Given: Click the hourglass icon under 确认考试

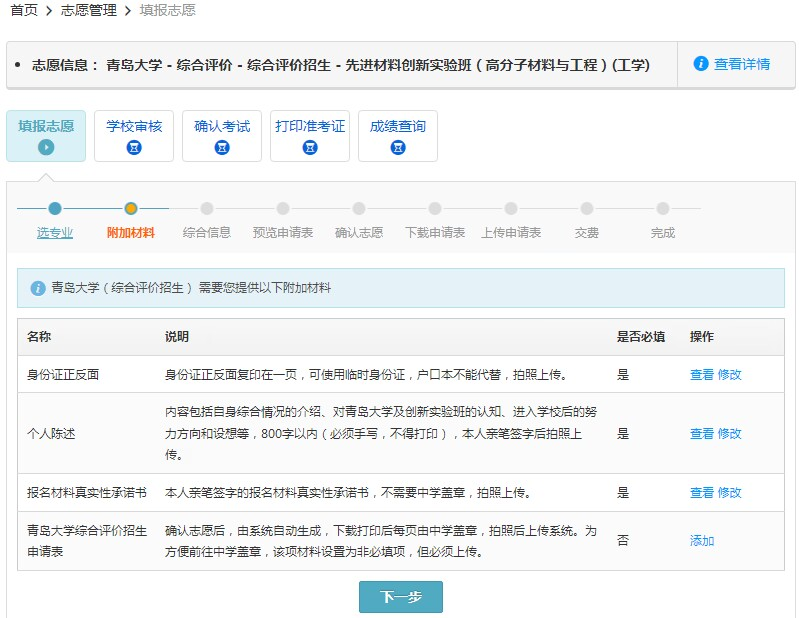Looking at the screenshot, I should (x=222, y=147).
